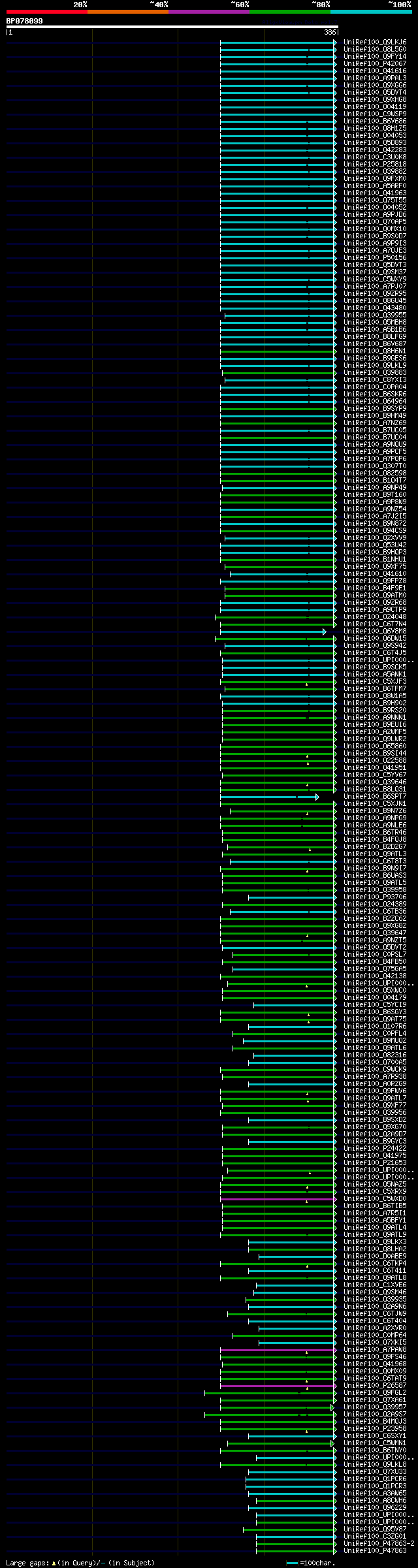
Task: Select the UniRef100_Q95V87 label
Action: pos(375,1529)
